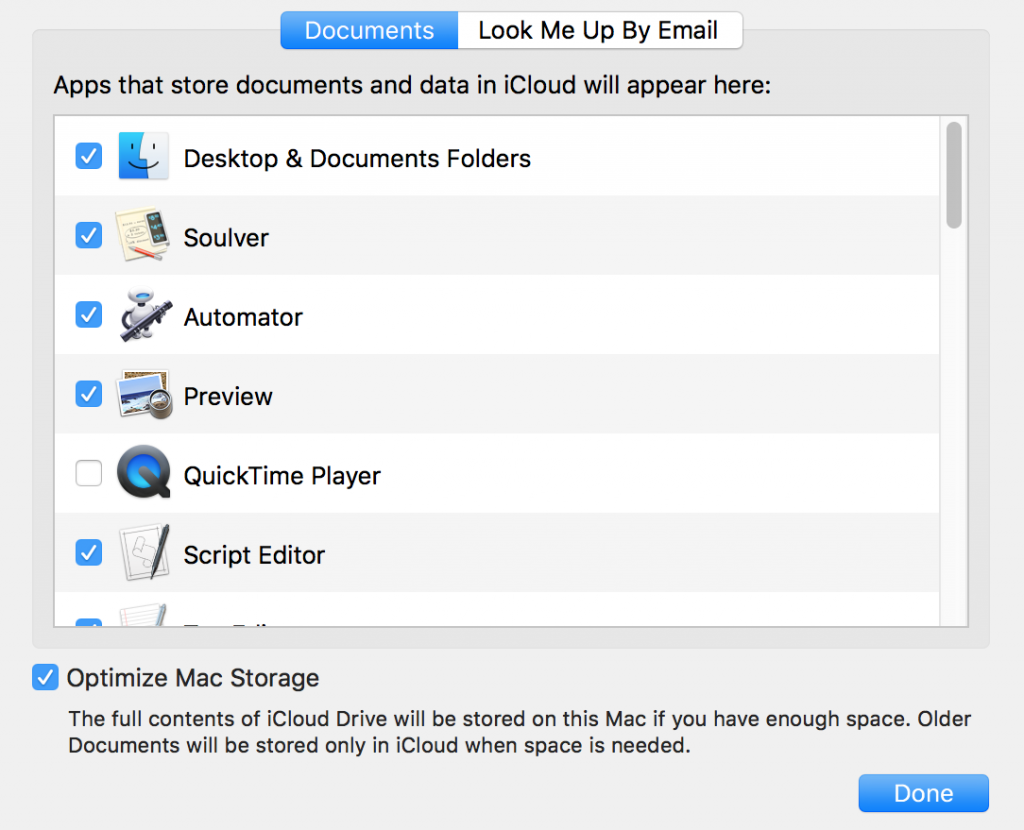Uncheck the Script Editor checkbox
The image size is (1024, 830).
89,552
